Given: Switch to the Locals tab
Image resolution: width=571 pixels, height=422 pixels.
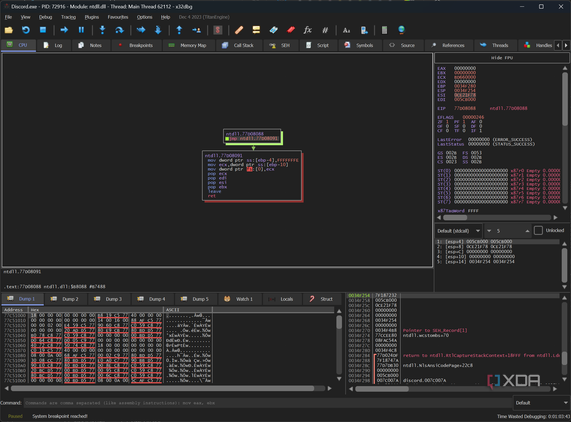Looking at the screenshot, I should 281,299.
